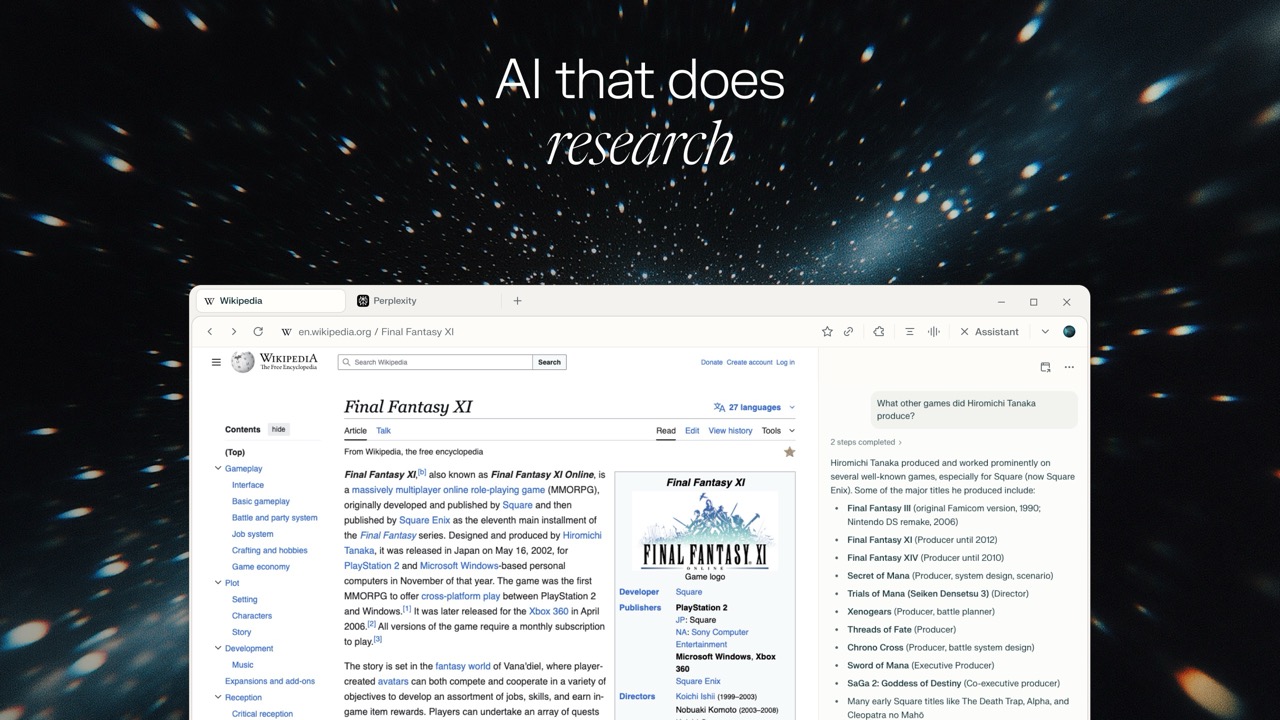Expand the 2 steps completed detail

[x=866, y=442]
